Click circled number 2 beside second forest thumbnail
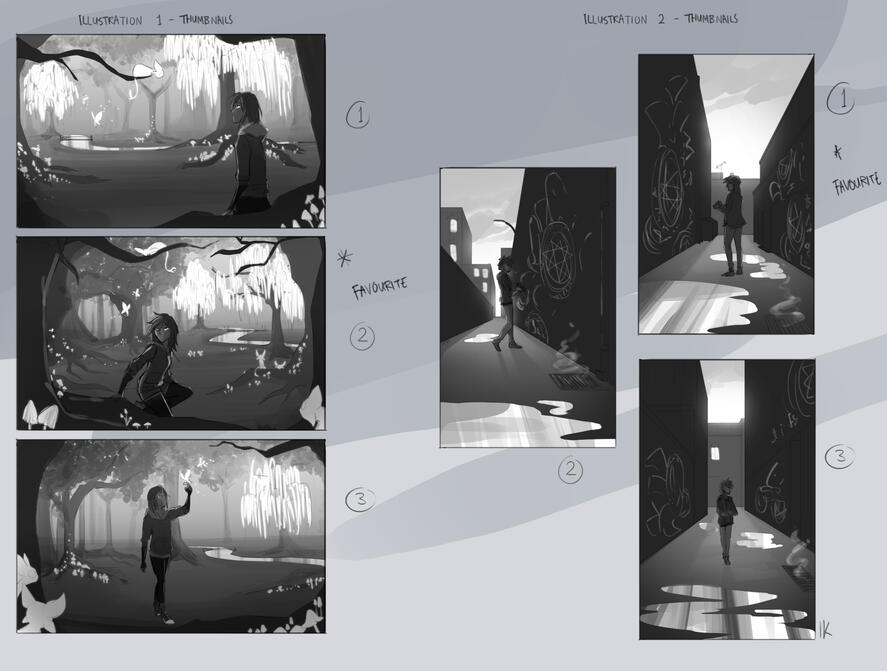The width and height of the screenshot is (887, 671). coord(361,337)
